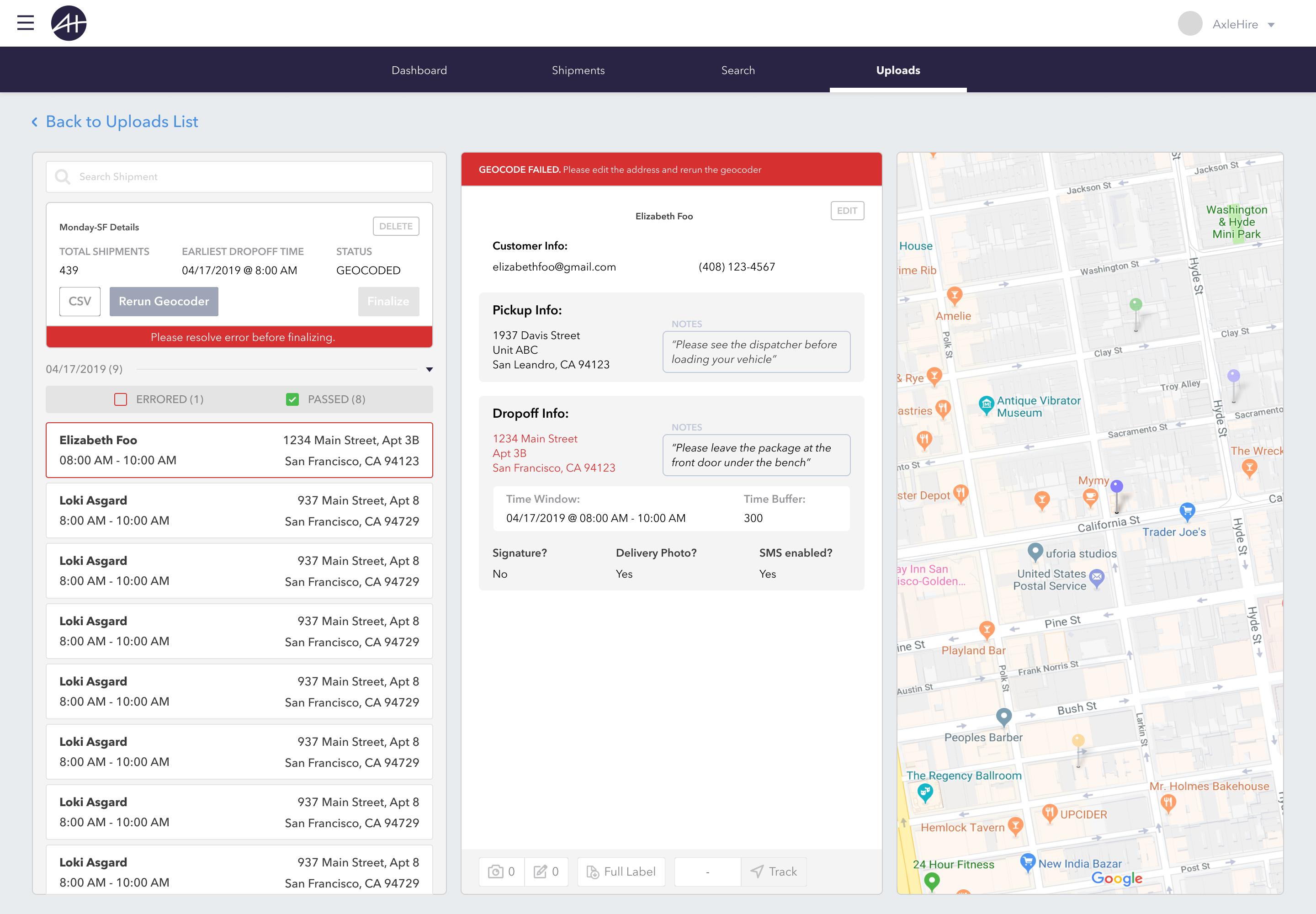Uncheck the PASSED filter checkbox
The image size is (1316, 914).
coord(292,399)
